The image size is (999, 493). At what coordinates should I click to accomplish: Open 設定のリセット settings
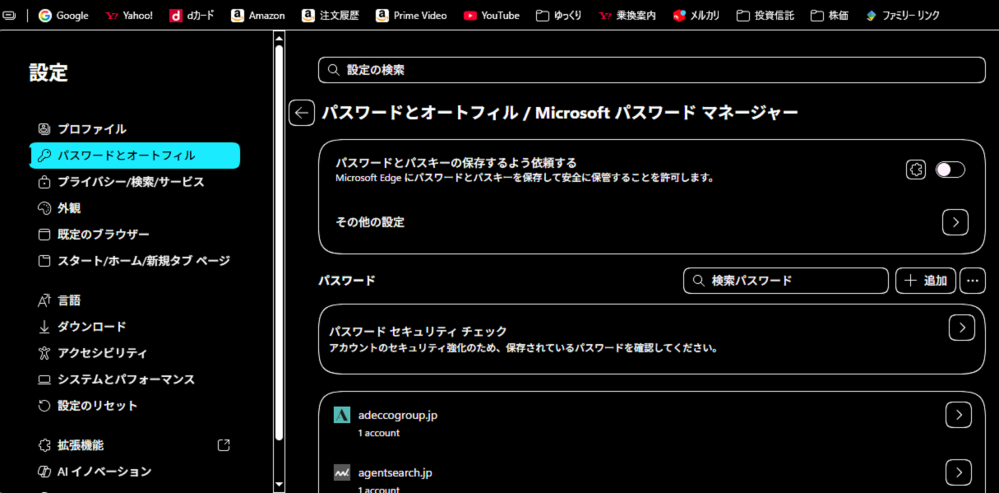tap(134, 405)
